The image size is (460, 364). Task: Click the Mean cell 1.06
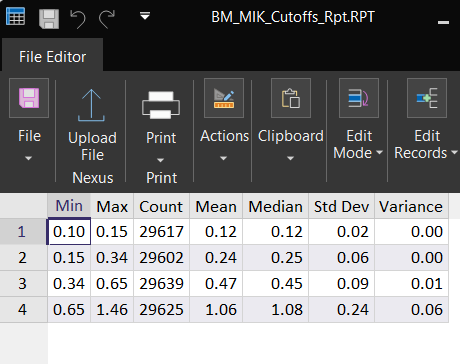pyautogui.click(x=216, y=310)
